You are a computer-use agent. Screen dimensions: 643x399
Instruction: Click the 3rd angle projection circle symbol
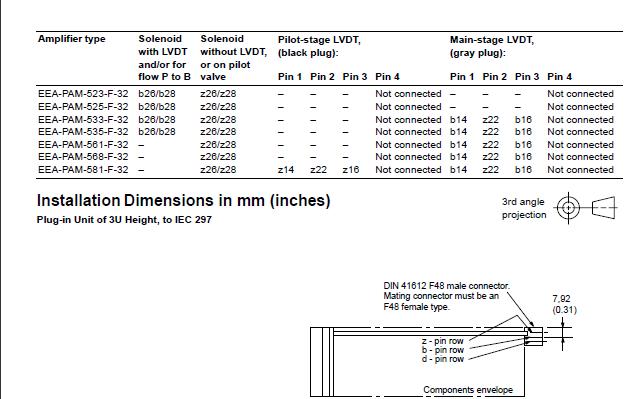[x=568, y=208]
